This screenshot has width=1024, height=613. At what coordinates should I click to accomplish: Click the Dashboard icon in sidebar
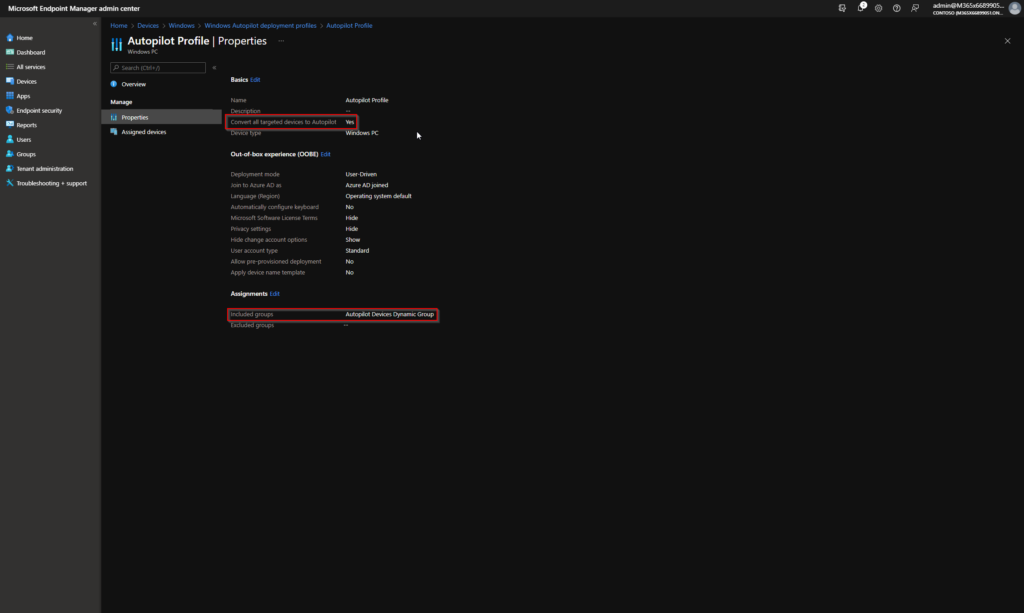tap(10, 52)
